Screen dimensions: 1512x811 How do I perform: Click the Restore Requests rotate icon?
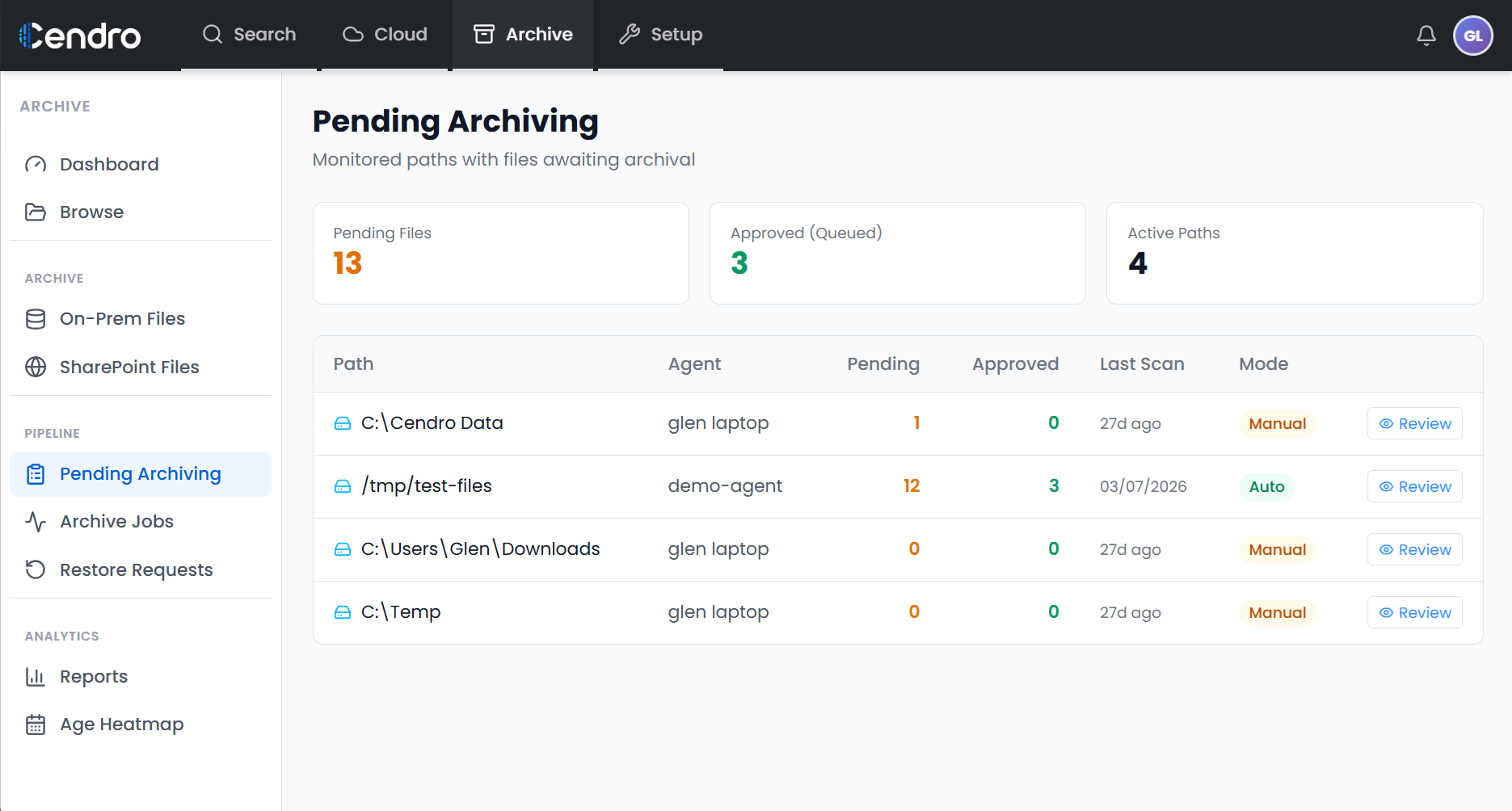pyautogui.click(x=36, y=569)
